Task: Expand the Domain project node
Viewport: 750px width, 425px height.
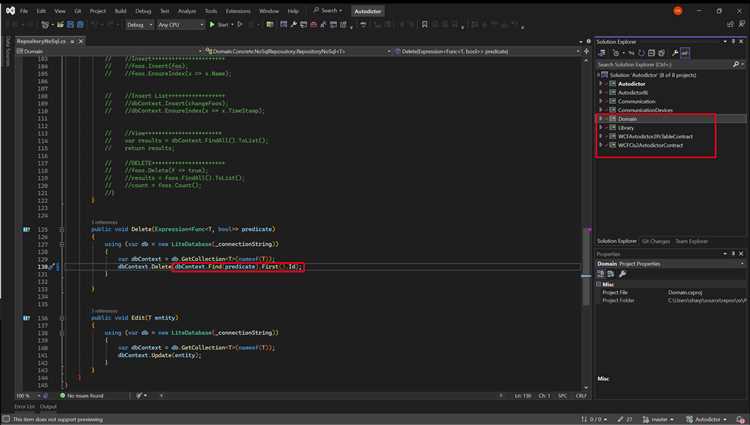Action: pyautogui.click(x=601, y=119)
